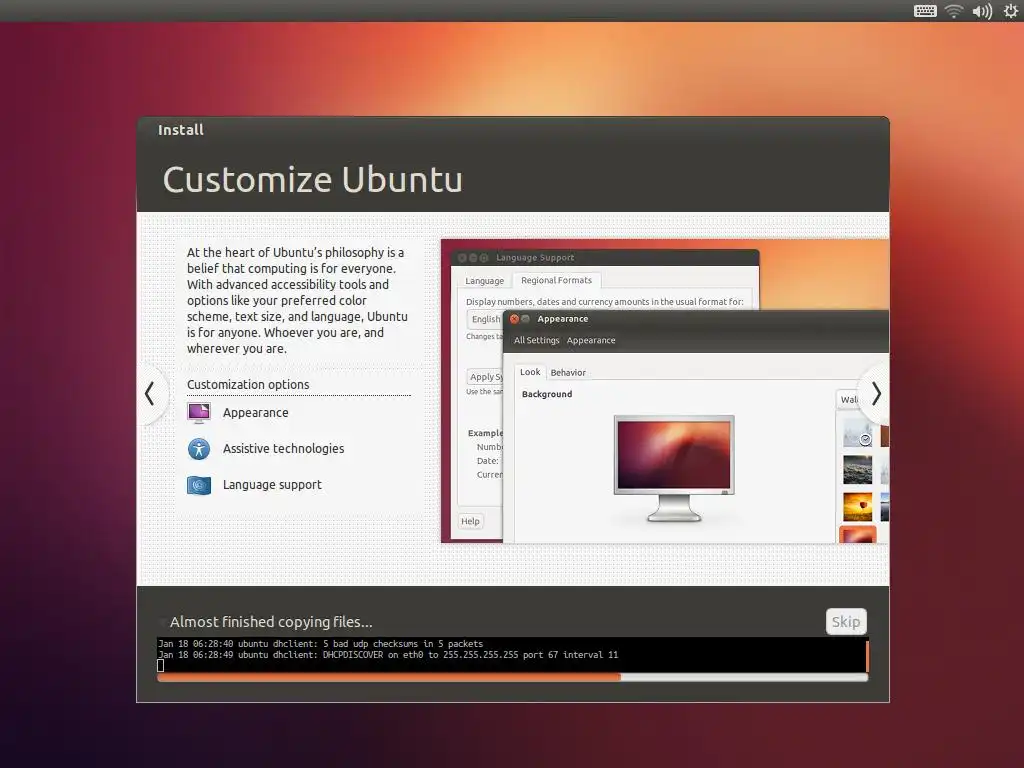Click the Install window title
The height and width of the screenshot is (768, 1024).
point(181,130)
